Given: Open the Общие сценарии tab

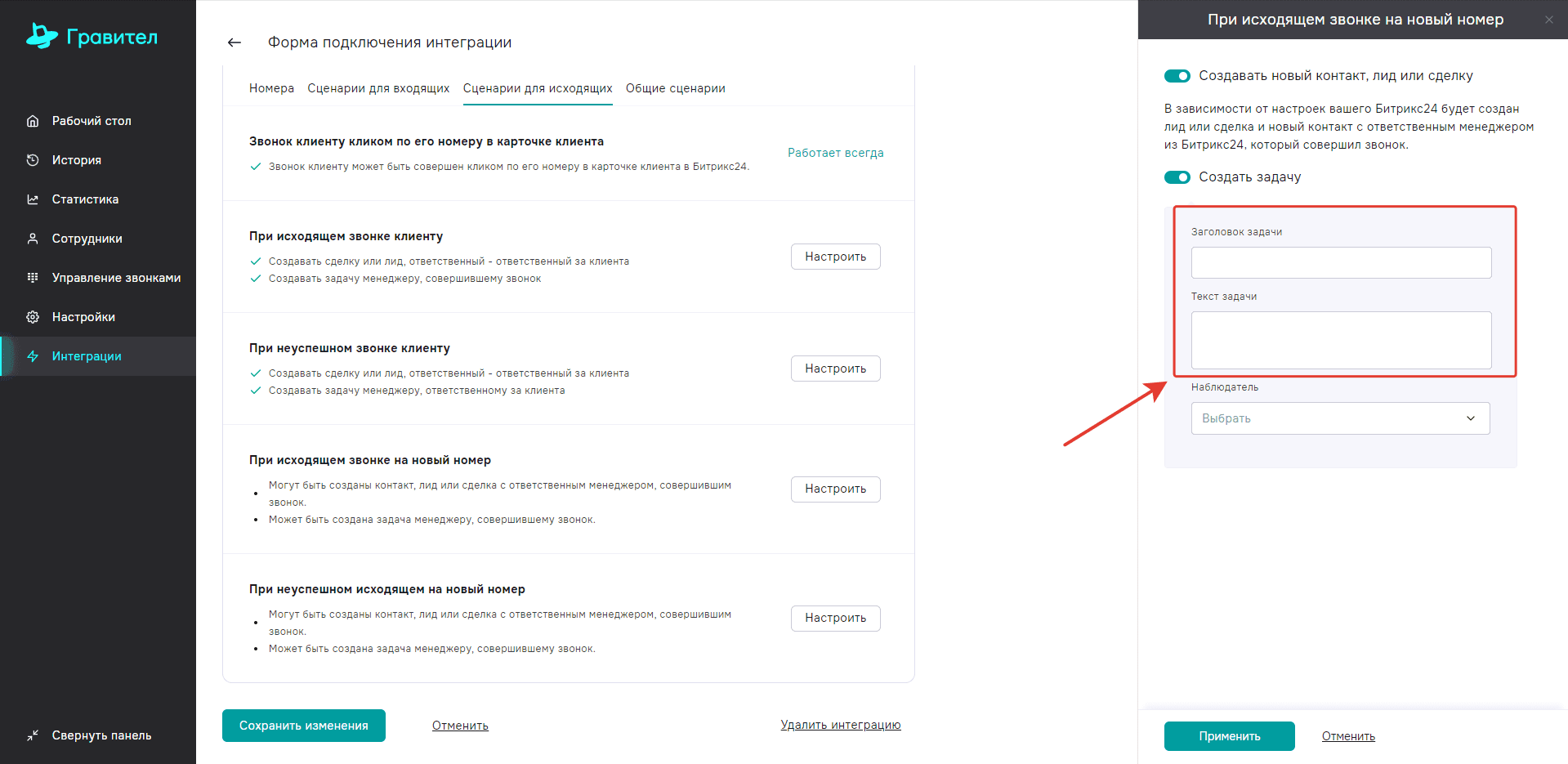Looking at the screenshot, I should click(x=675, y=88).
